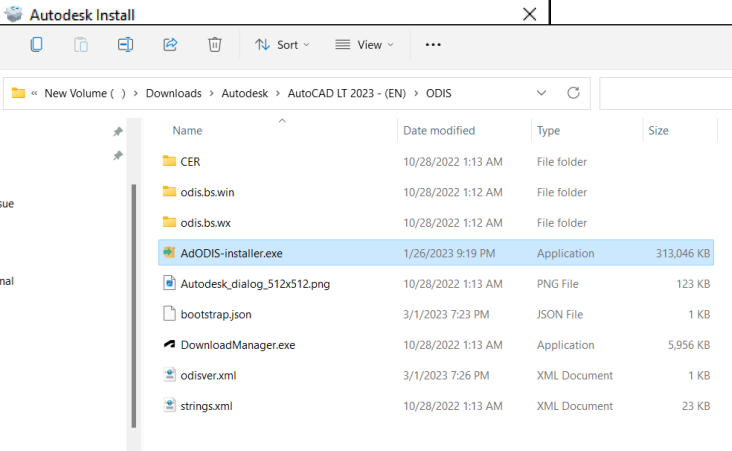The width and height of the screenshot is (732, 451).
Task: Expand chevron after Autodesk breadcrumb
Action: (278, 93)
